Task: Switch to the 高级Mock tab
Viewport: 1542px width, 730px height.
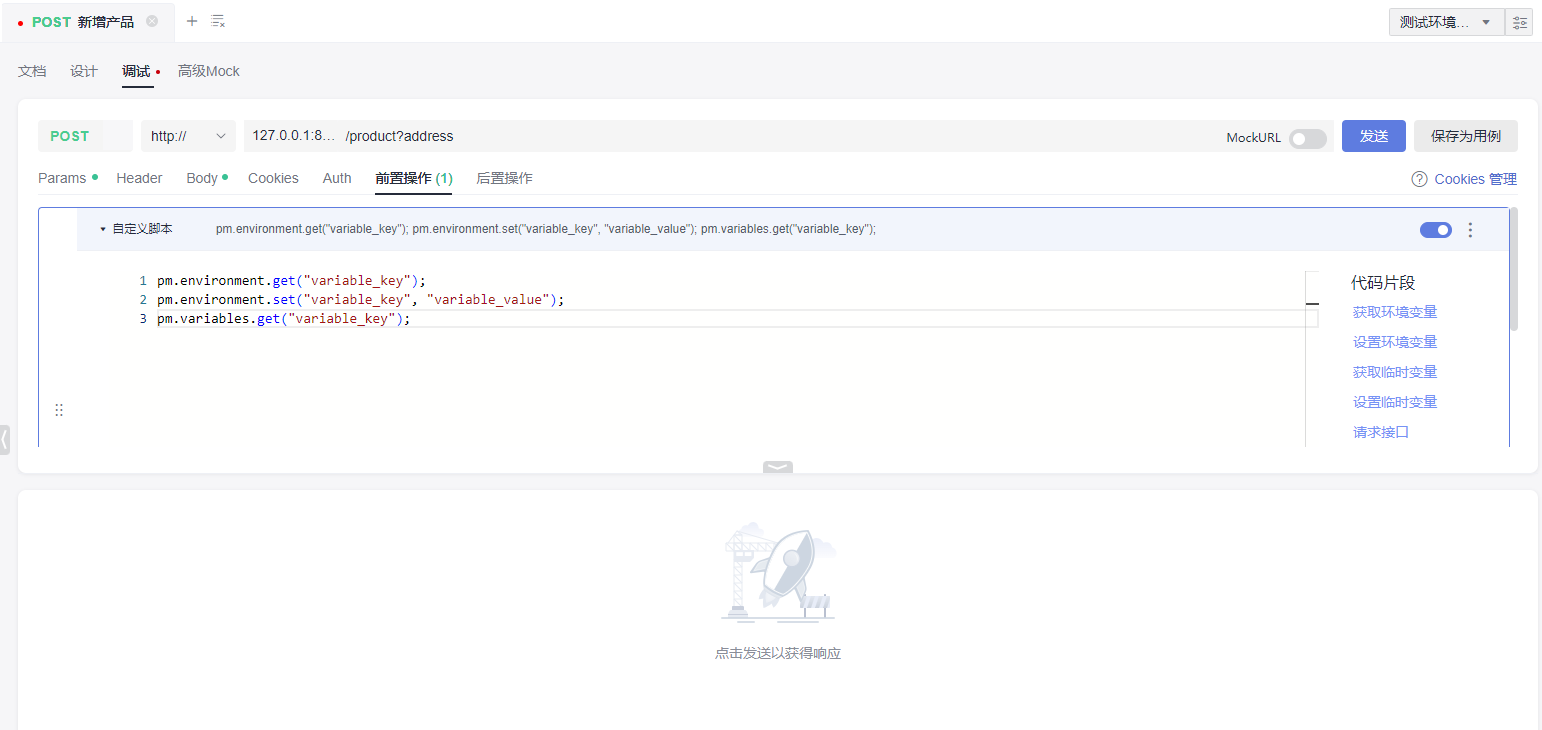Action: pos(208,71)
